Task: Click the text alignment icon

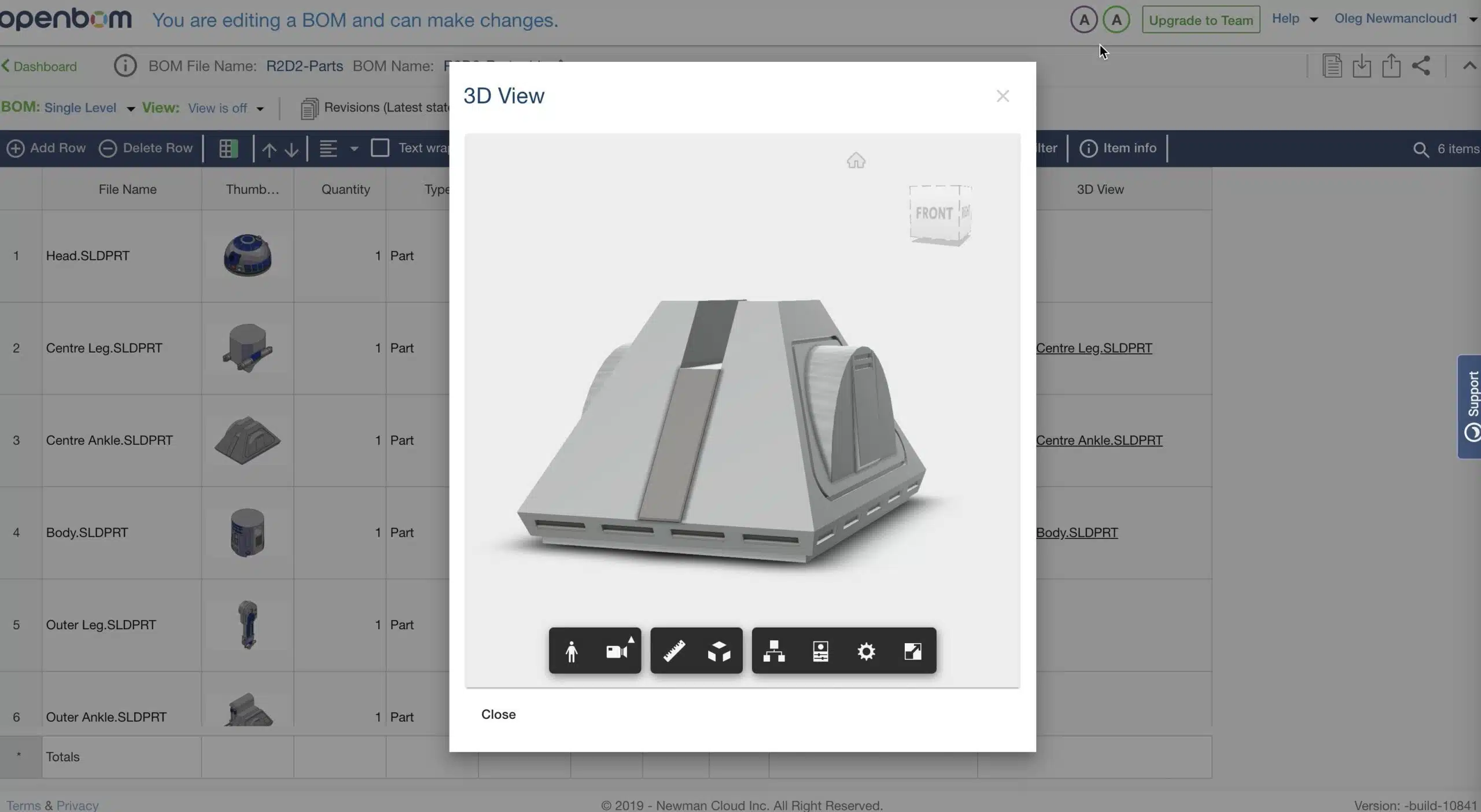Action: pos(328,149)
